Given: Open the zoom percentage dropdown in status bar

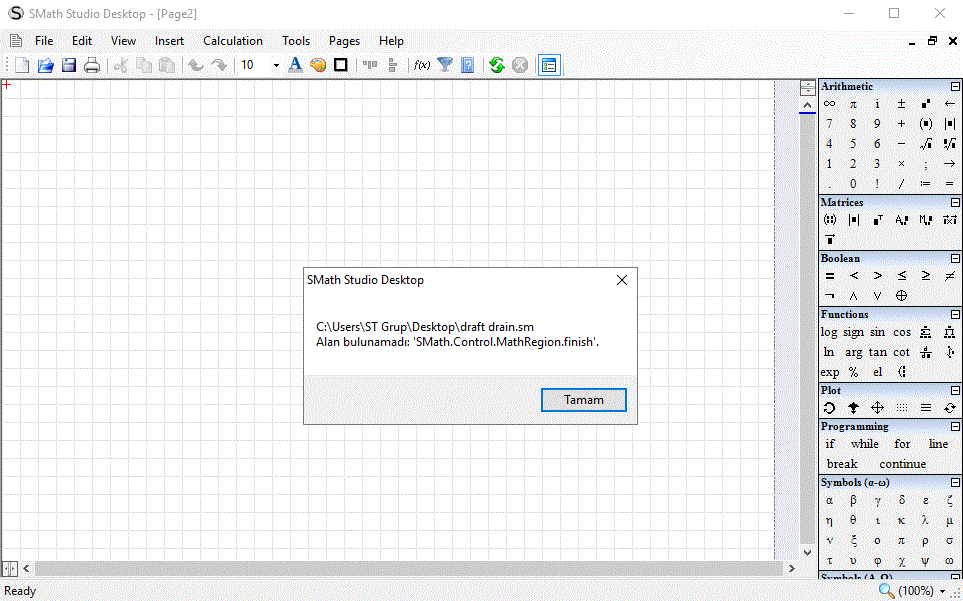Looking at the screenshot, I should (942, 591).
